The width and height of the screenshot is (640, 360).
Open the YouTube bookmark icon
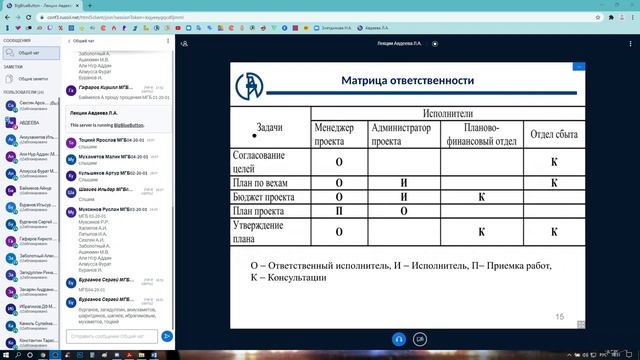[178, 28]
